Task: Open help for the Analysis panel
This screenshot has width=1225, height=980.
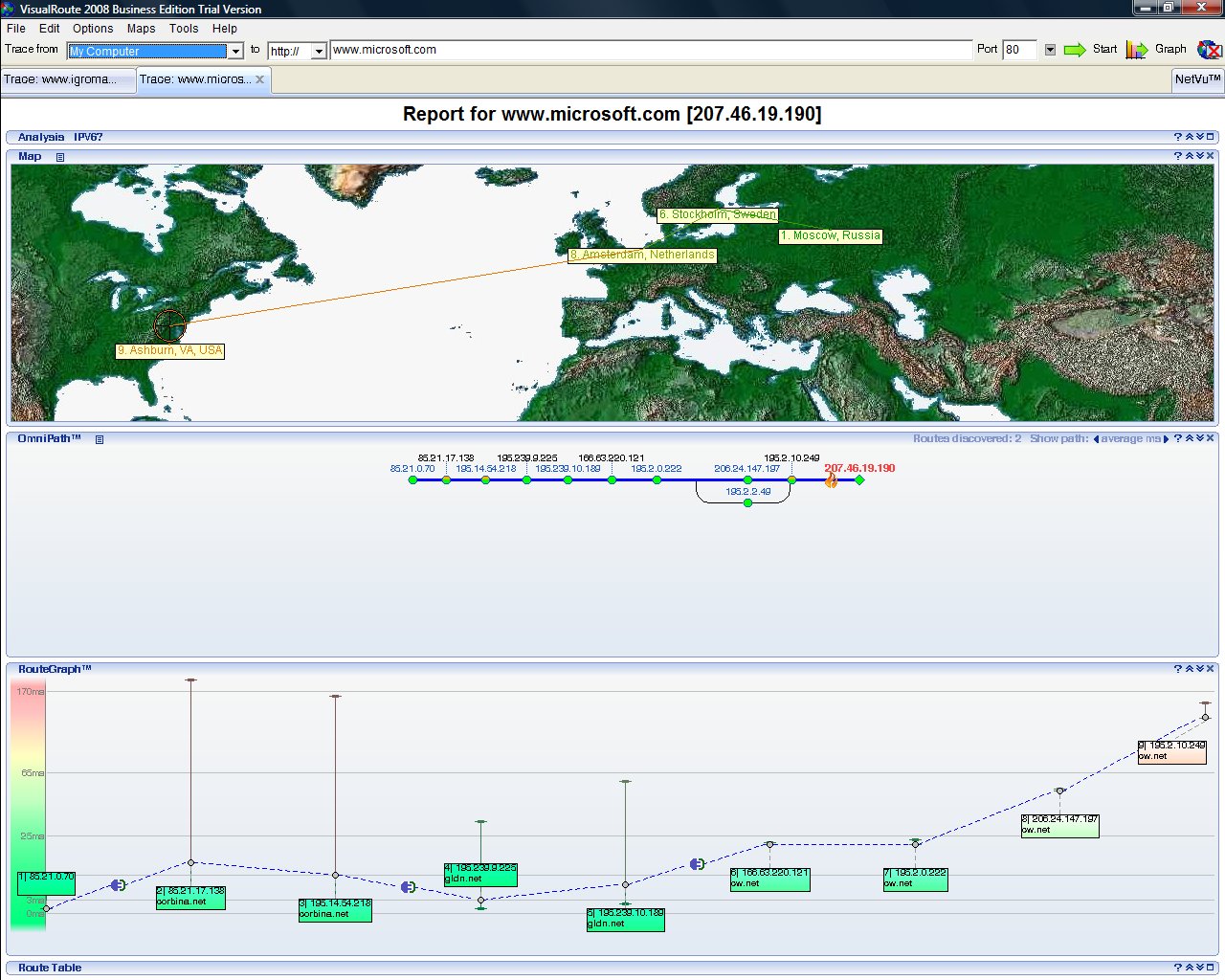Action: pyautogui.click(x=1178, y=137)
